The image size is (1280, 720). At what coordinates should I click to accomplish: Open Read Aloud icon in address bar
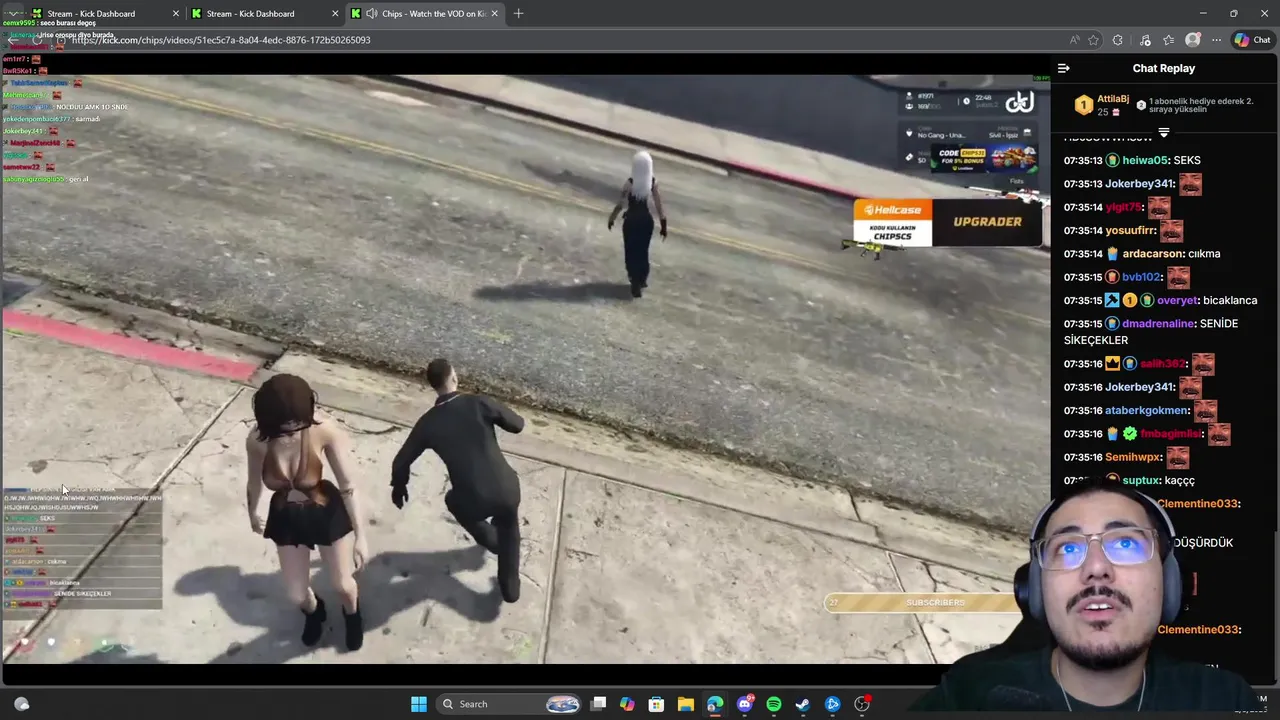[1075, 40]
